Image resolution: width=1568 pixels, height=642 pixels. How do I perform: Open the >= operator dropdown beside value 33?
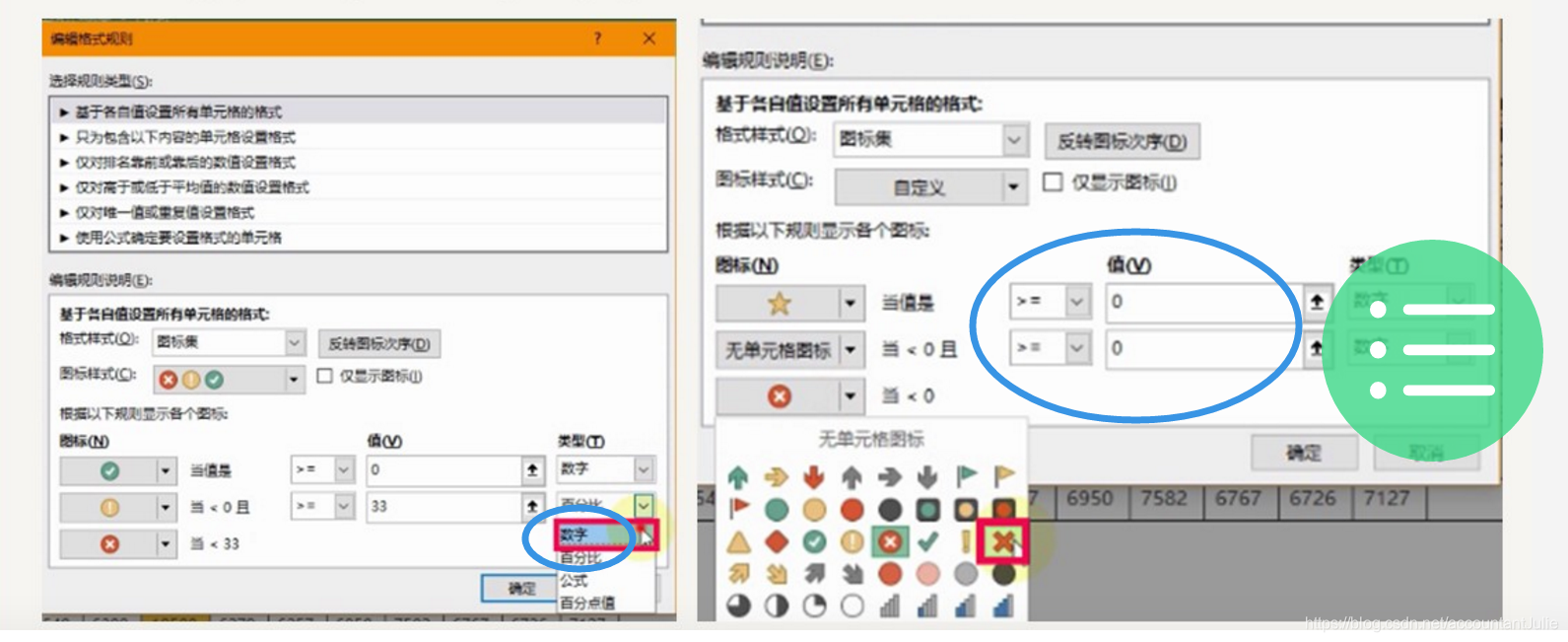(344, 507)
